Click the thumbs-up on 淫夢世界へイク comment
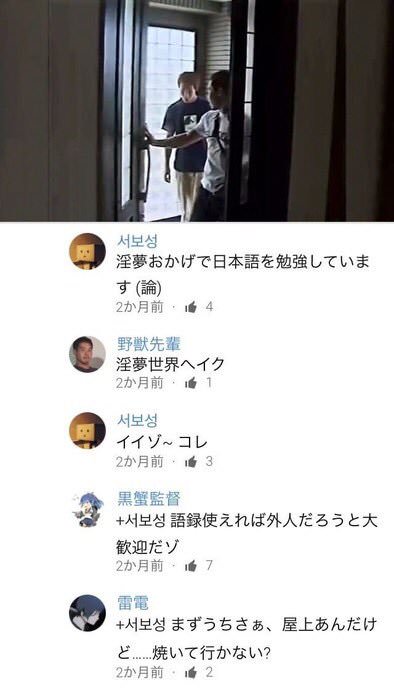 (x=191, y=383)
